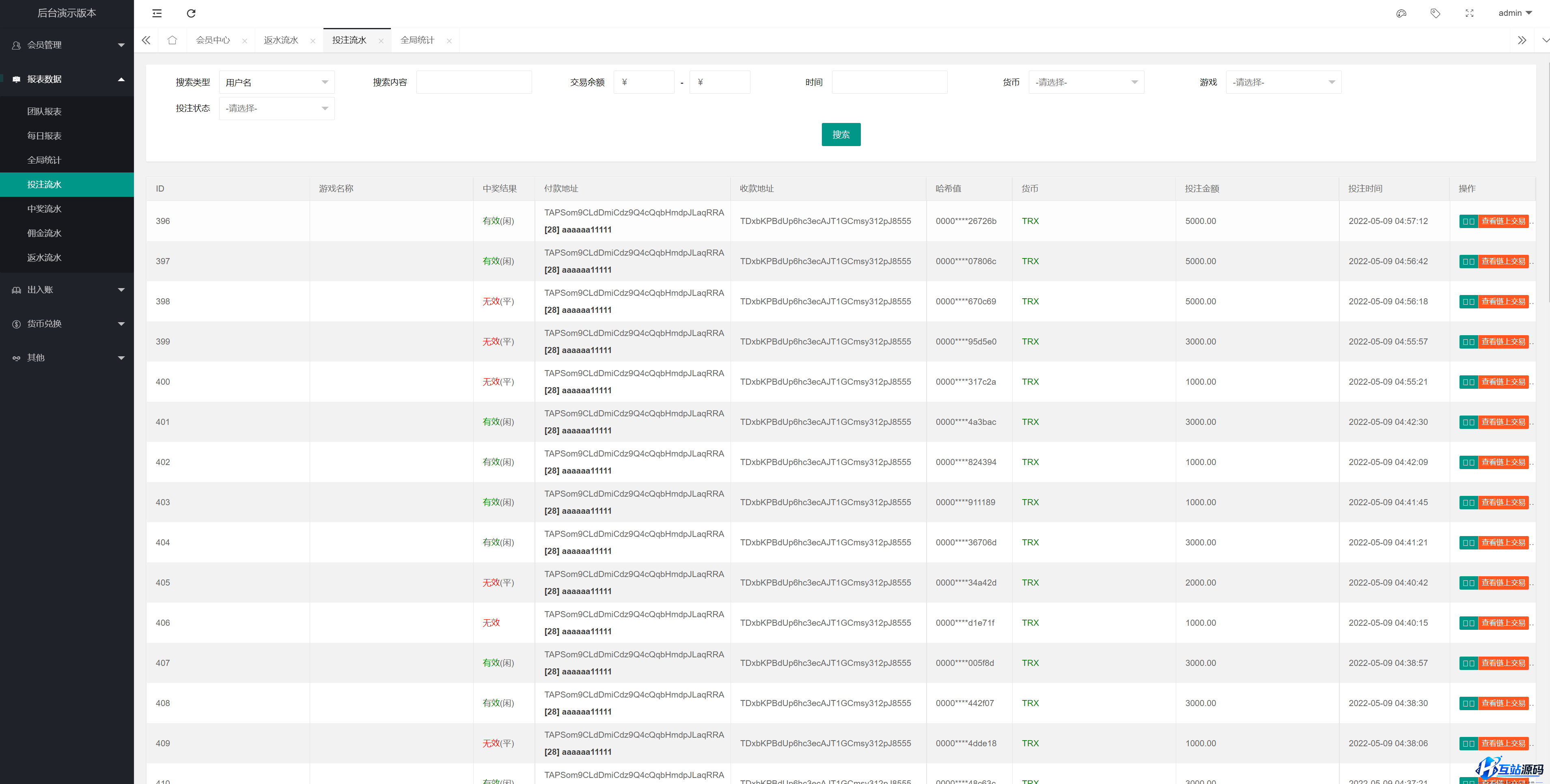Image resolution: width=1550 pixels, height=784 pixels.
Task: Click 哈希值 column header
Action: pos(948,189)
